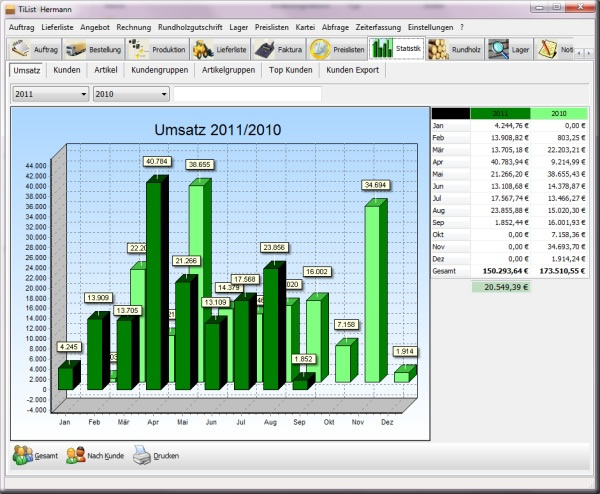Click the 40.784 bar label in chart
The width and height of the screenshot is (600, 494).
(157, 161)
